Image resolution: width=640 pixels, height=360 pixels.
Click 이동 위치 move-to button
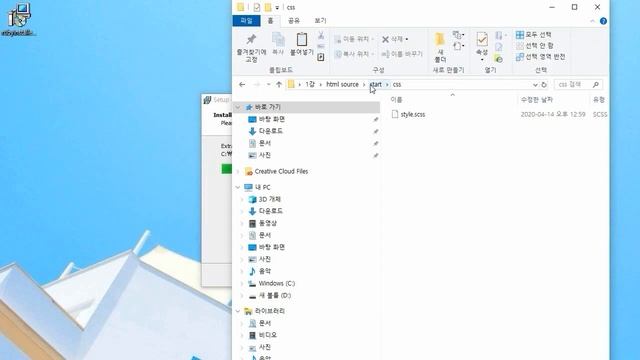tap(354, 39)
